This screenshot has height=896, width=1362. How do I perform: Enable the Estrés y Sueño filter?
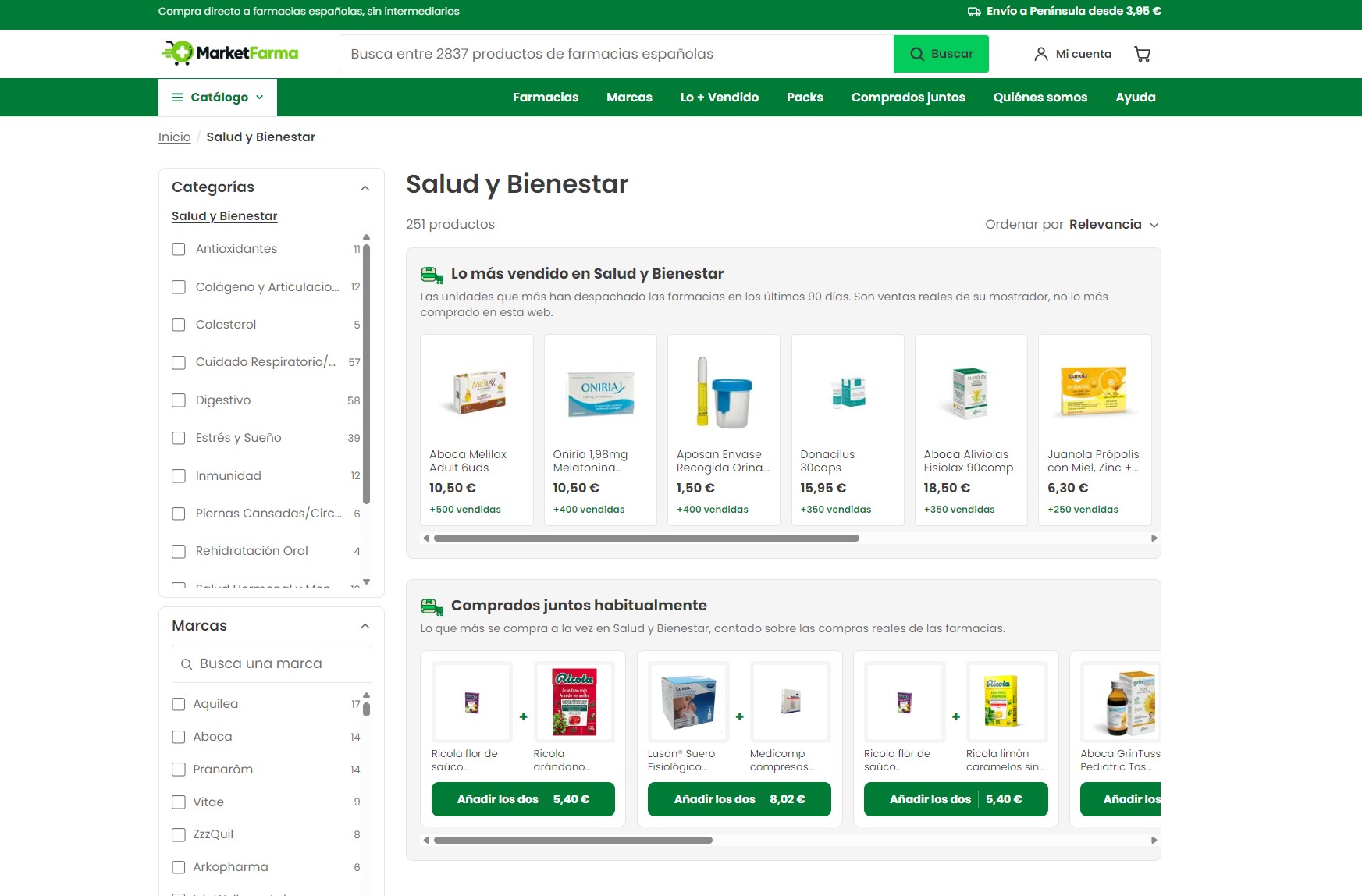(179, 438)
